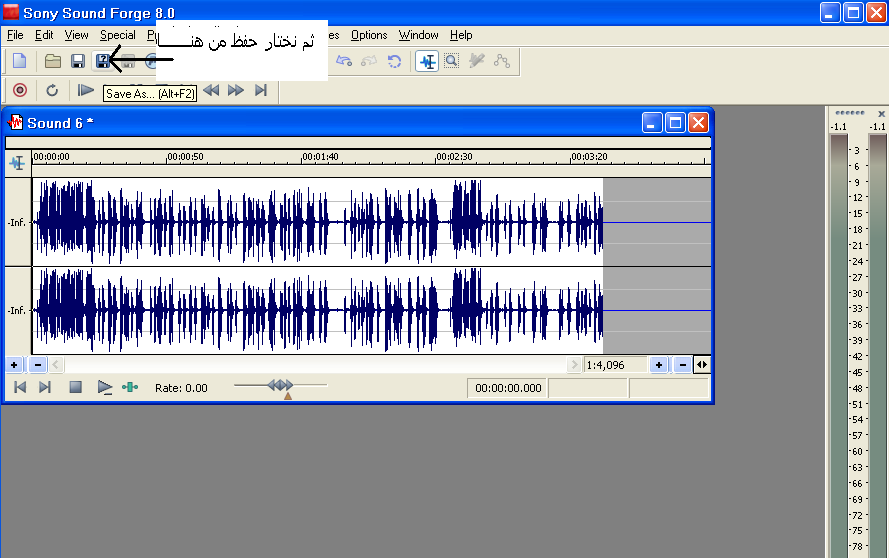Select the Edit tool in the toolbar

(x=427, y=61)
